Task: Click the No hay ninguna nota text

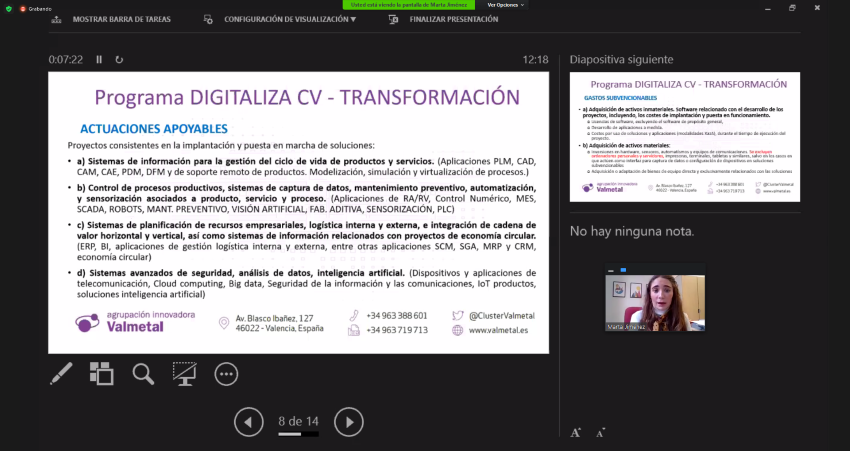Action: [x=632, y=231]
